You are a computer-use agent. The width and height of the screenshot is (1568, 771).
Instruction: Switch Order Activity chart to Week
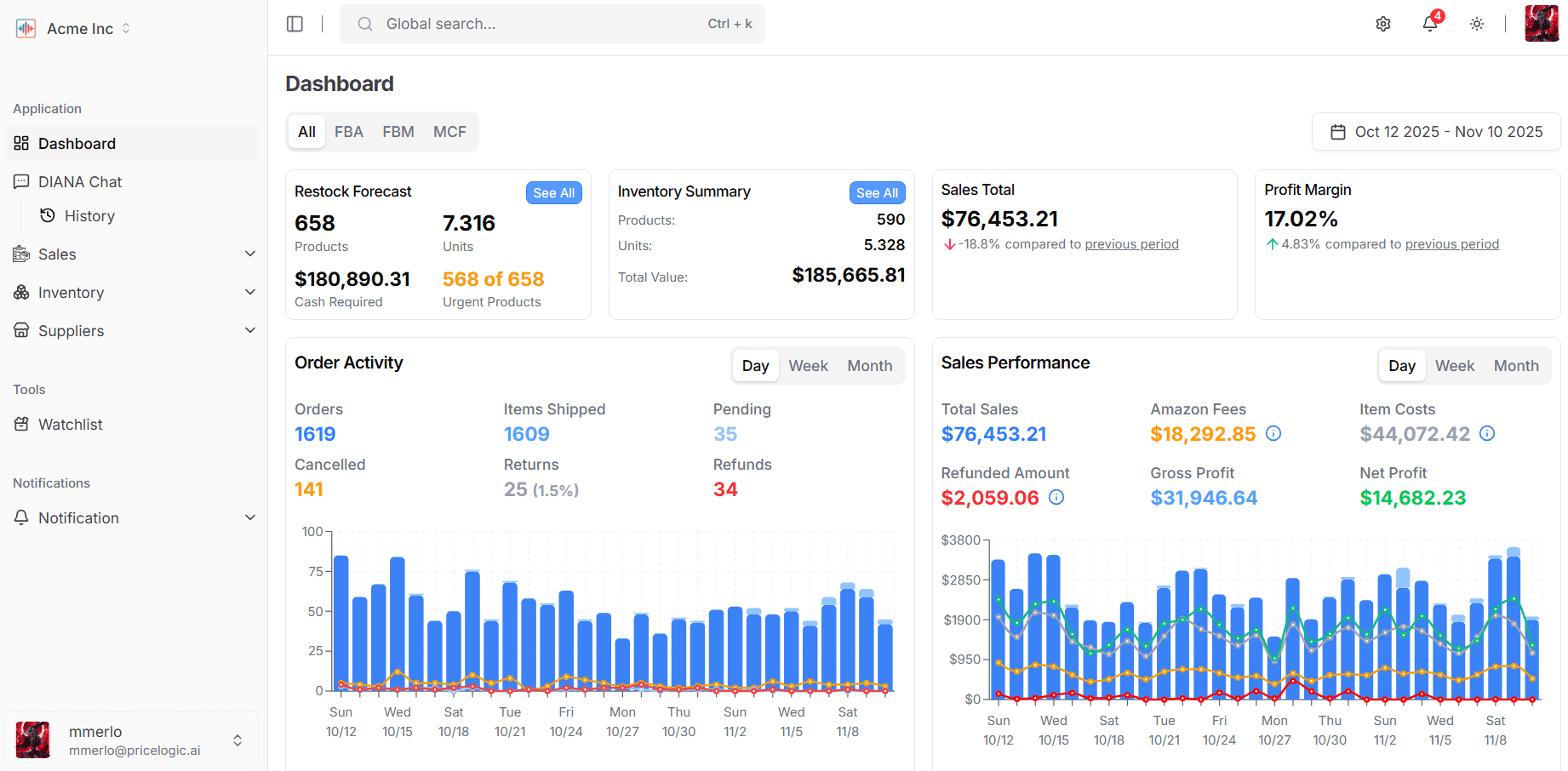pyautogui.click(x=808, y=366)
